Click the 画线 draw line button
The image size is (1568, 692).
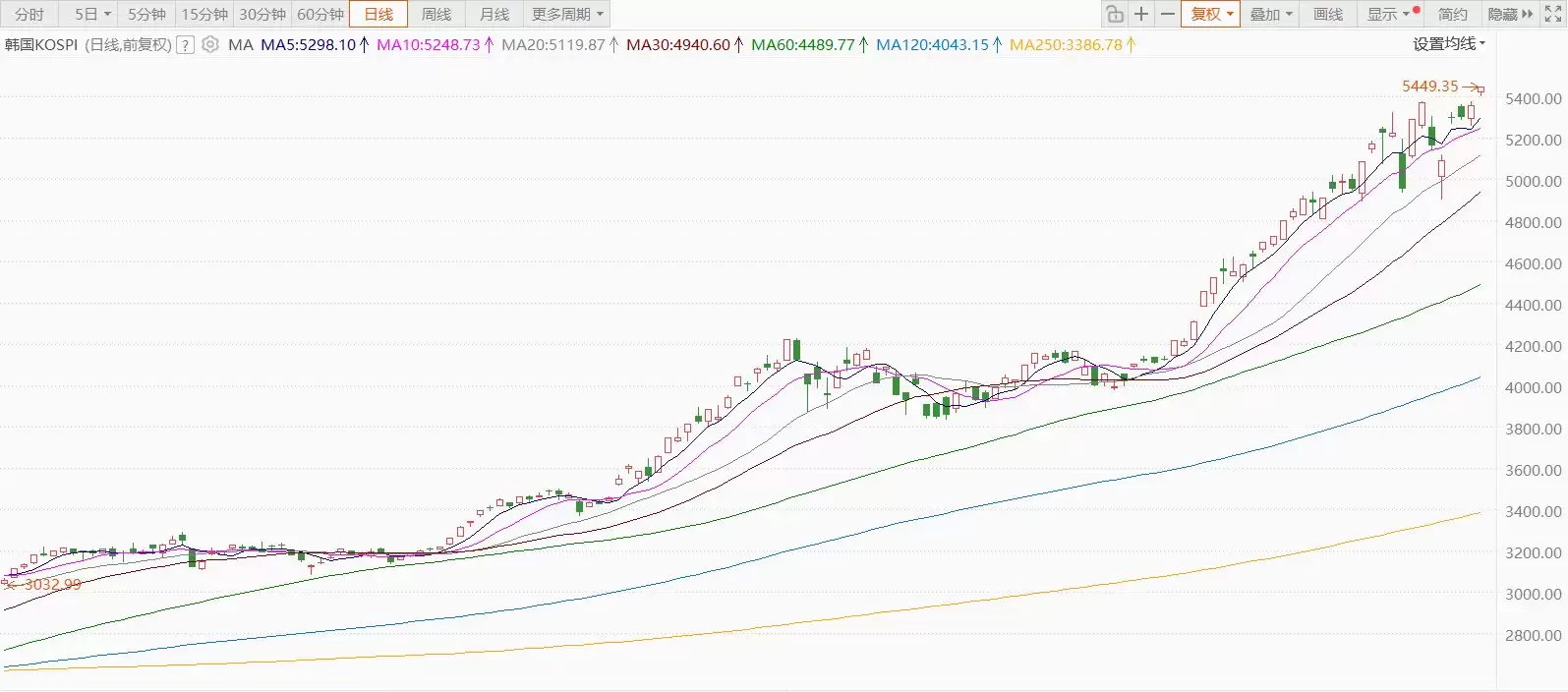click(x=1328, y=14)
